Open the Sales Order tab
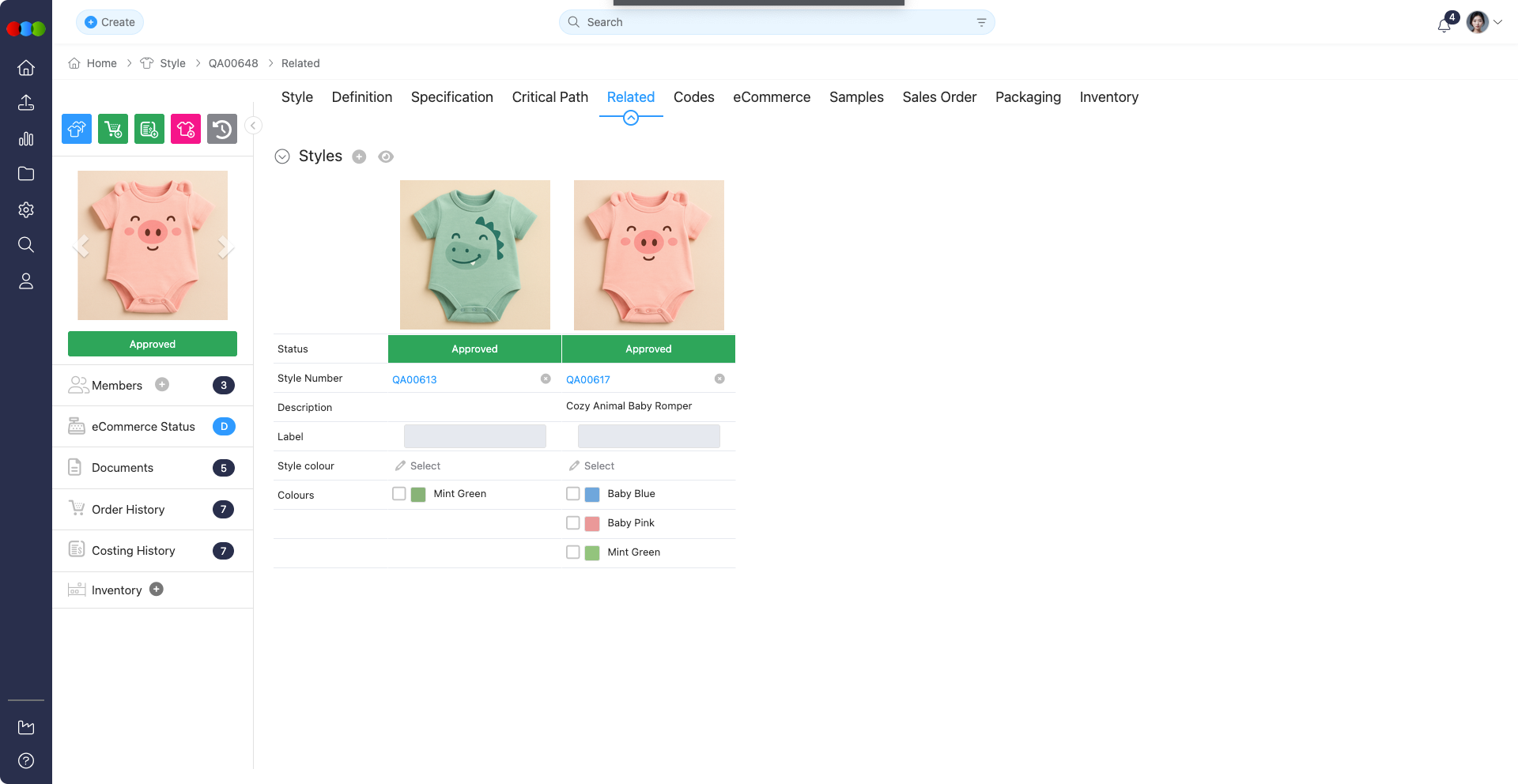Image resolution: width=1518 pixels, height=784 pixels. click(939, 97)
